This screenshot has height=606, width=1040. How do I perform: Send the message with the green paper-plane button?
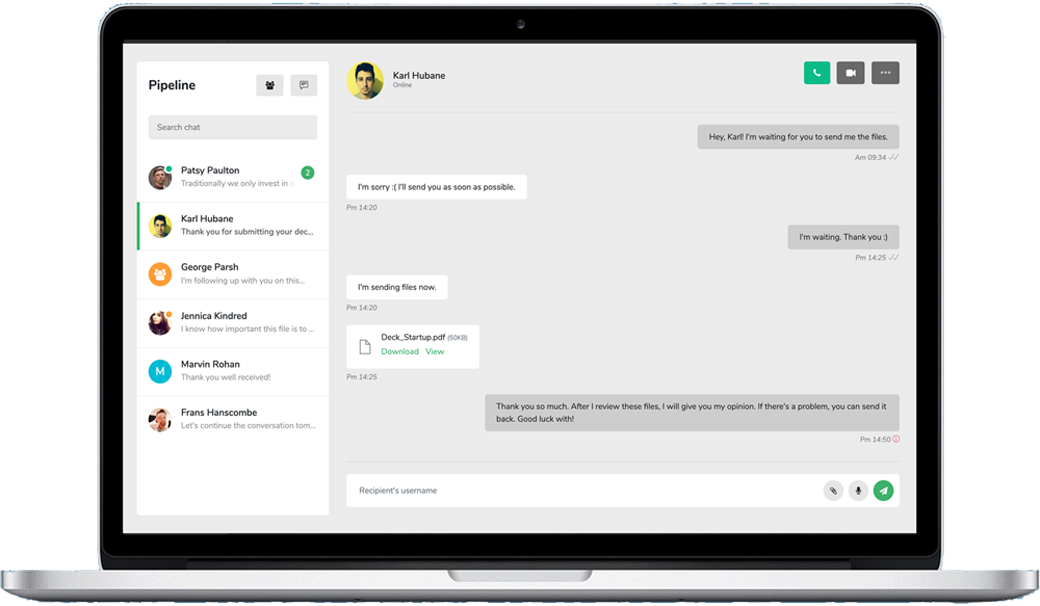(883, 491)
